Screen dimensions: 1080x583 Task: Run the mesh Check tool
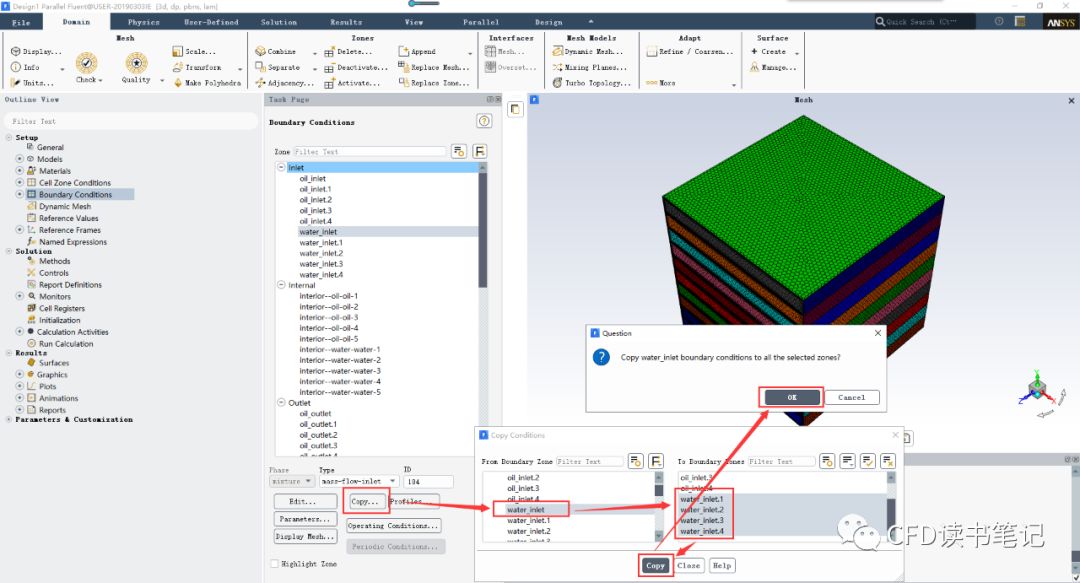[x=87, y=68]
